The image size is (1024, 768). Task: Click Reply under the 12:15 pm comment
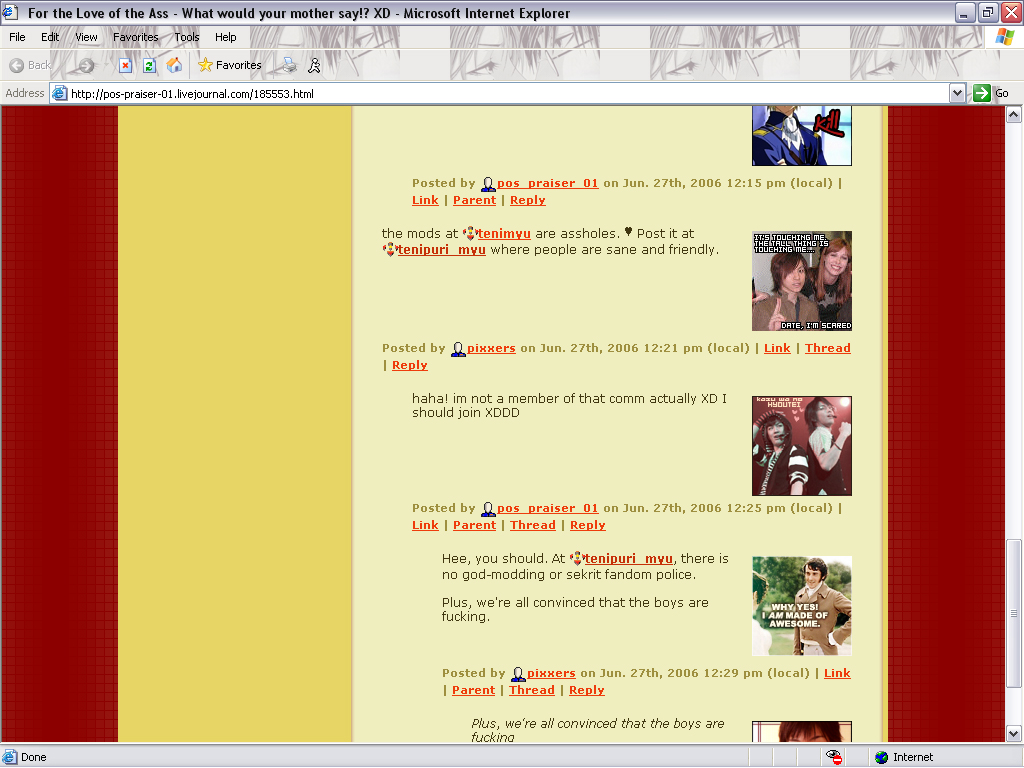tap(528, 200)
